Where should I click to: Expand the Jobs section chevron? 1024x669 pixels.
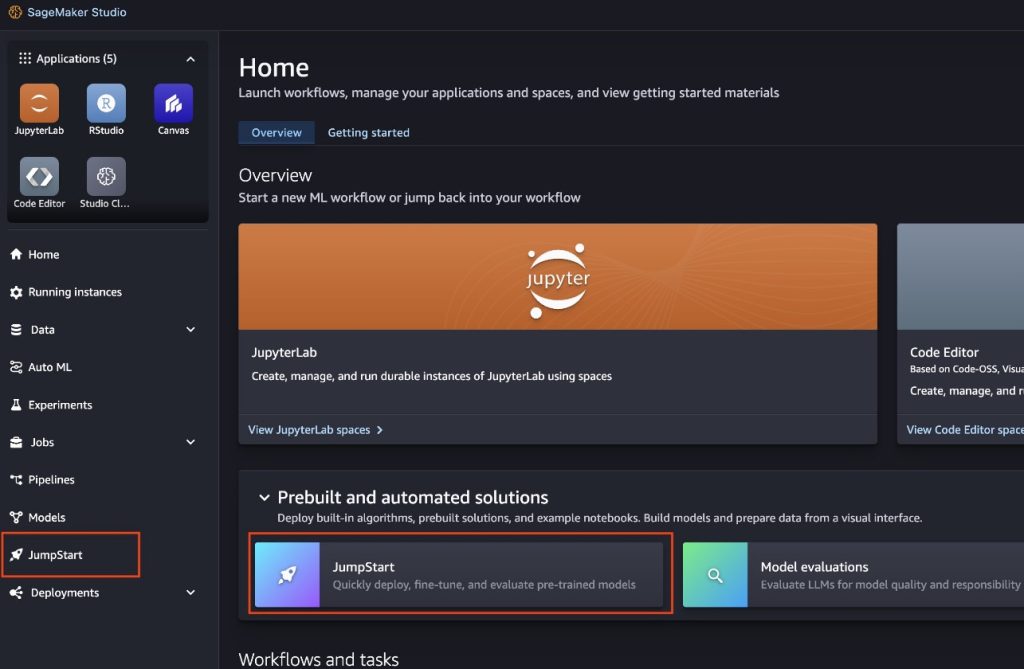(x=190, y=442)
